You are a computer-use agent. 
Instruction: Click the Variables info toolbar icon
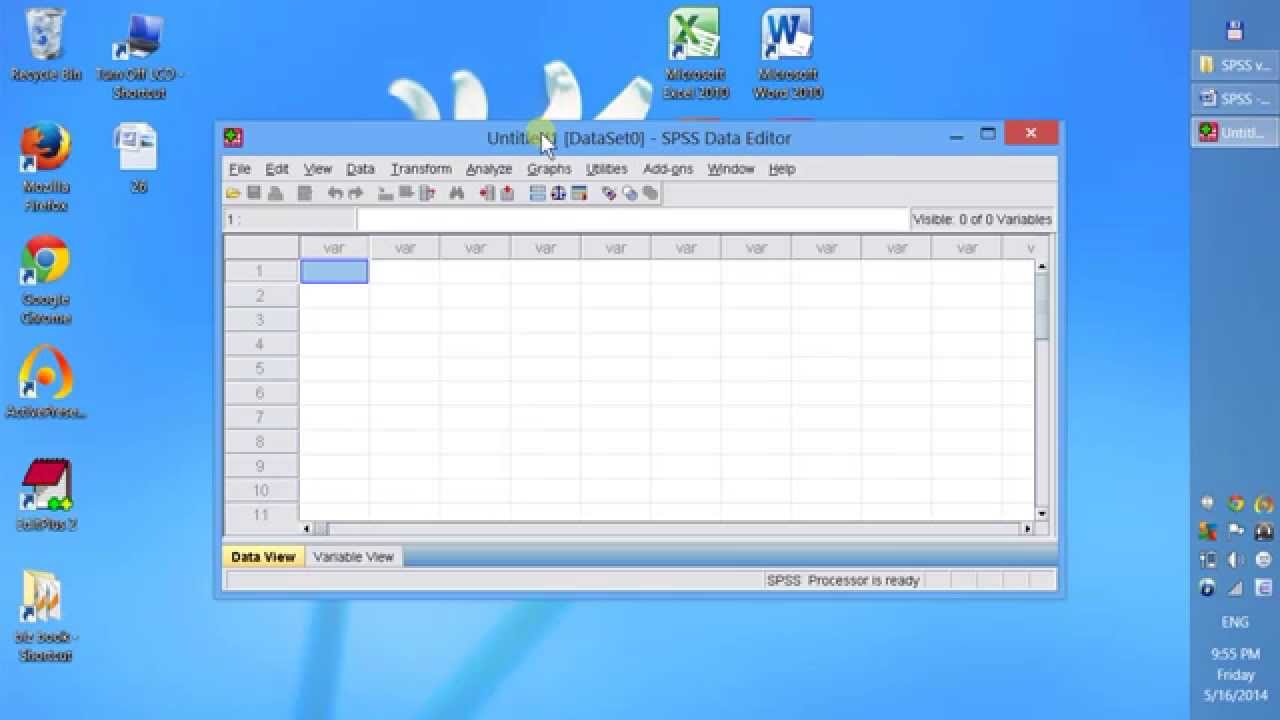[427, 193]
